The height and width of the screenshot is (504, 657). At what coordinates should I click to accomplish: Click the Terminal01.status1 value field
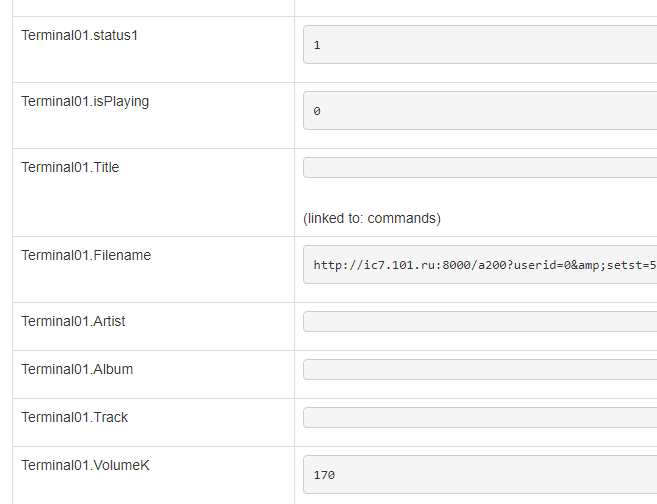tap(480, 45)
